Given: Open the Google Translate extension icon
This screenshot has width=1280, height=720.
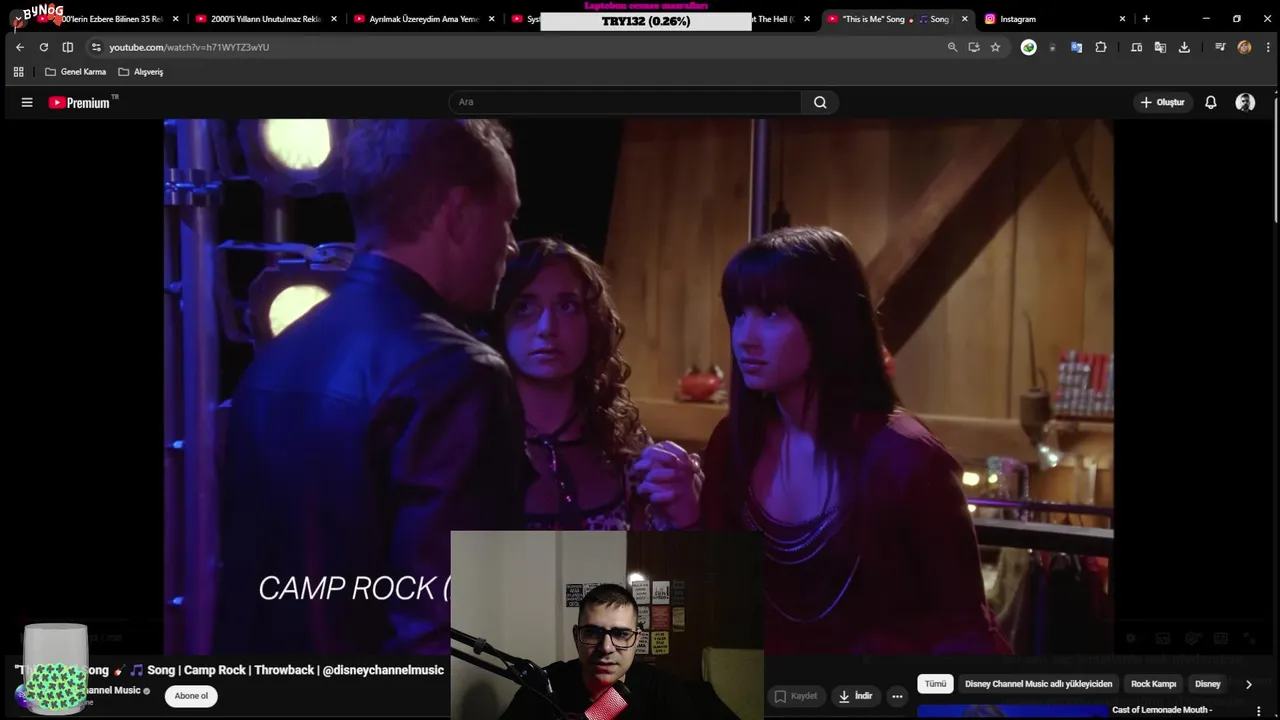Looking at the screenshot, I should click(1076, 47).
